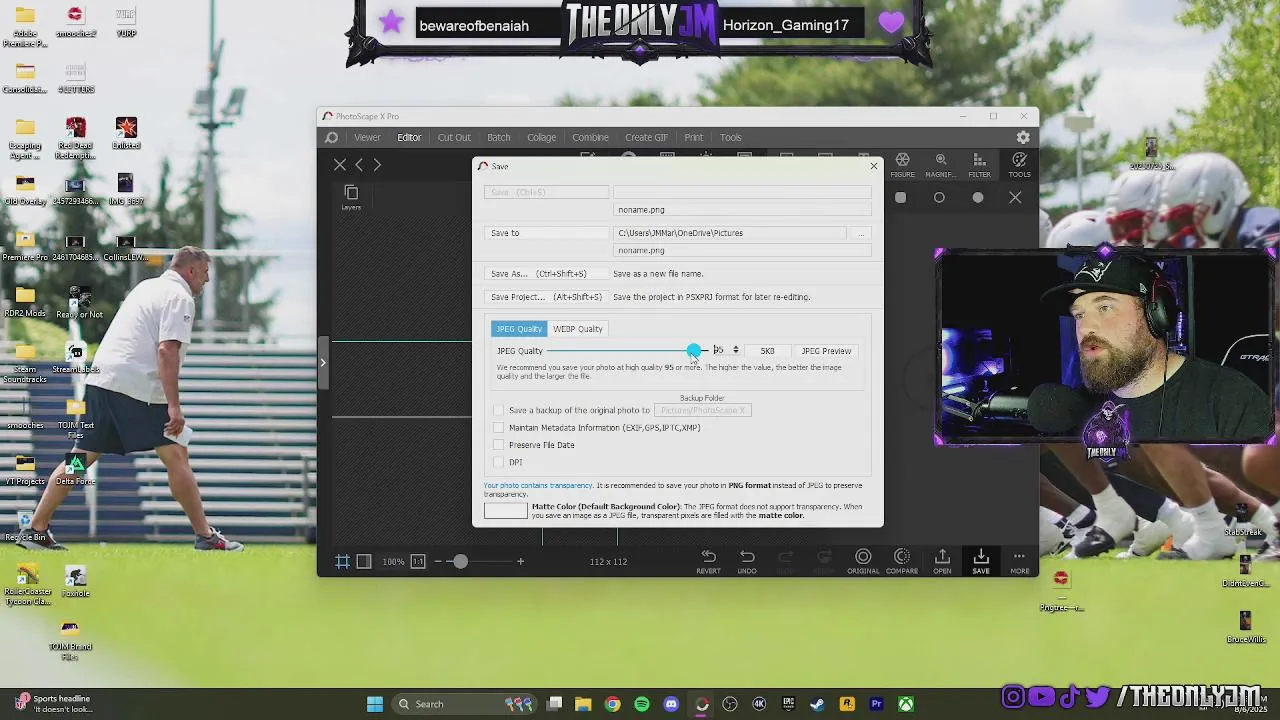Image resolution: width=1280 pixels, height=720 pixels.
Task: Select the hollow circle shape icon
Action: point(939,198)
